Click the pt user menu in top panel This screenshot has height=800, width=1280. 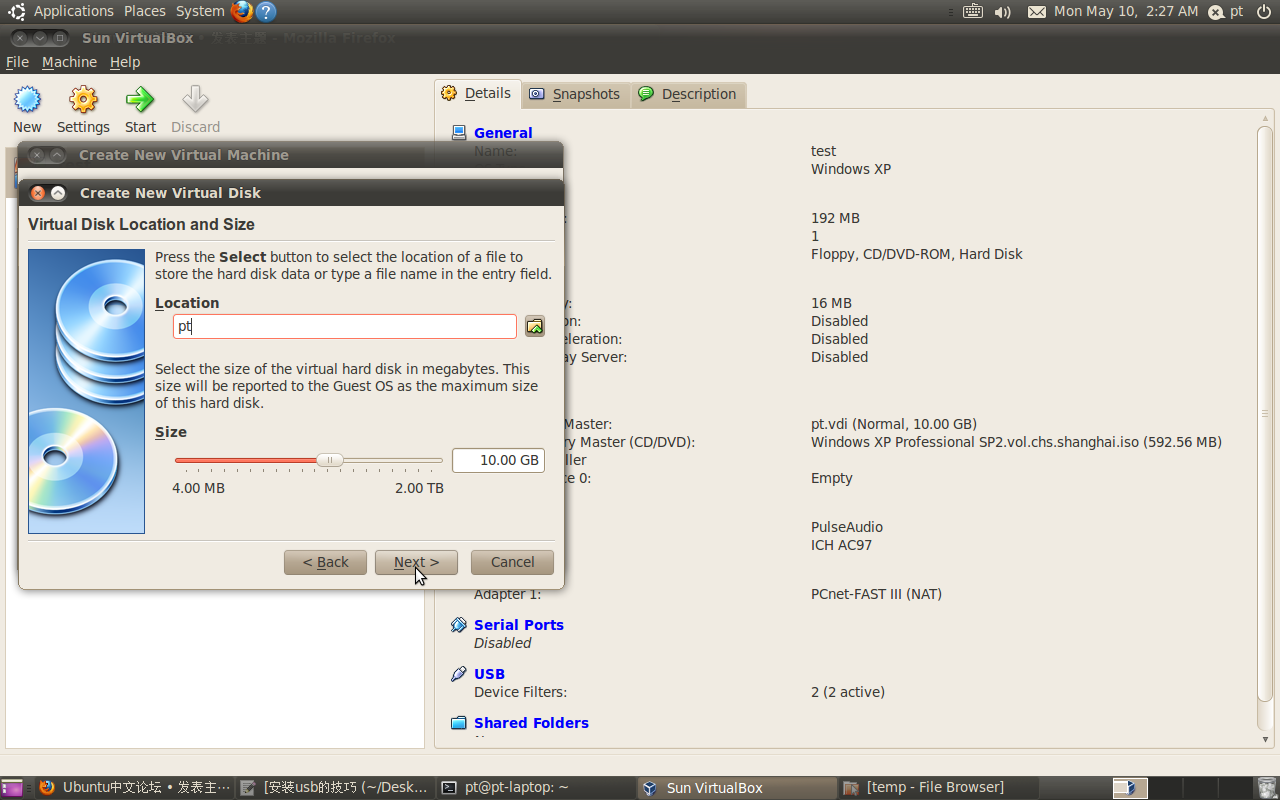point(1226,12)
